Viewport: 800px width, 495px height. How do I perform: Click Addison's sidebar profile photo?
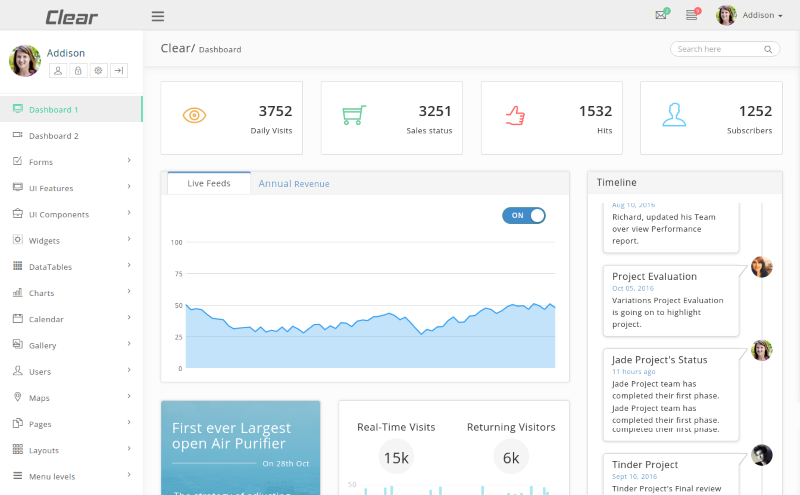tap(25, 61)
